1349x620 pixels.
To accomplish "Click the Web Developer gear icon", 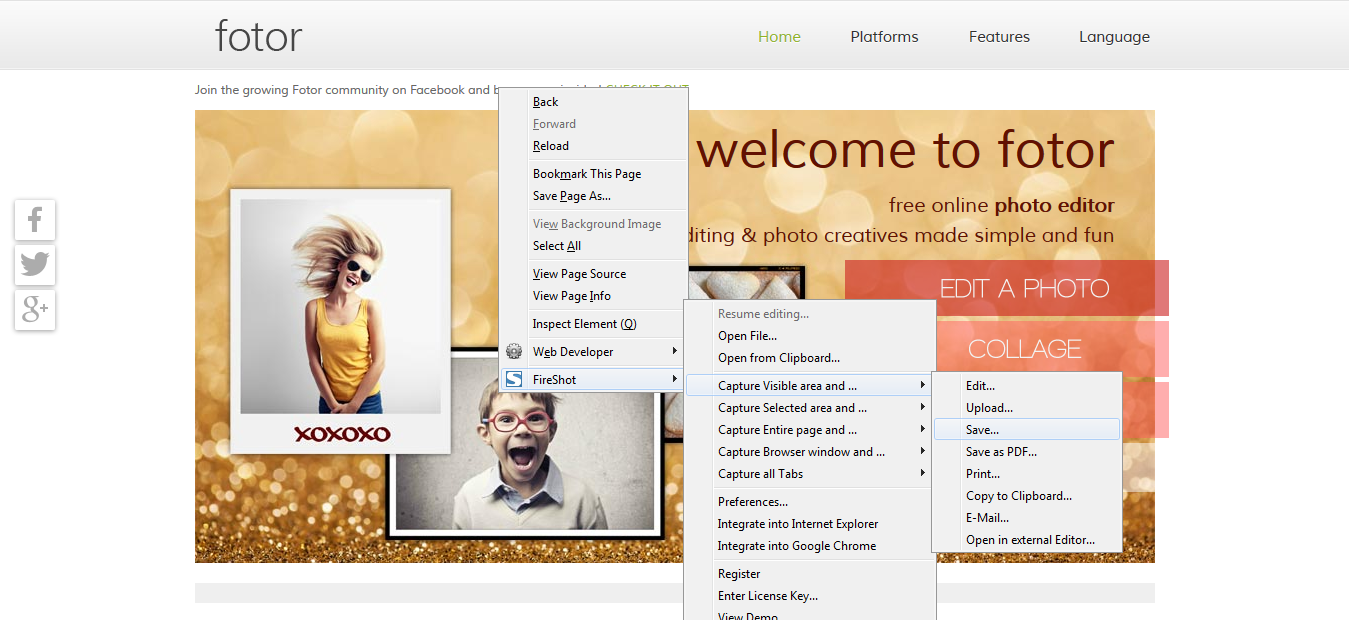I will tap(514, 352).
